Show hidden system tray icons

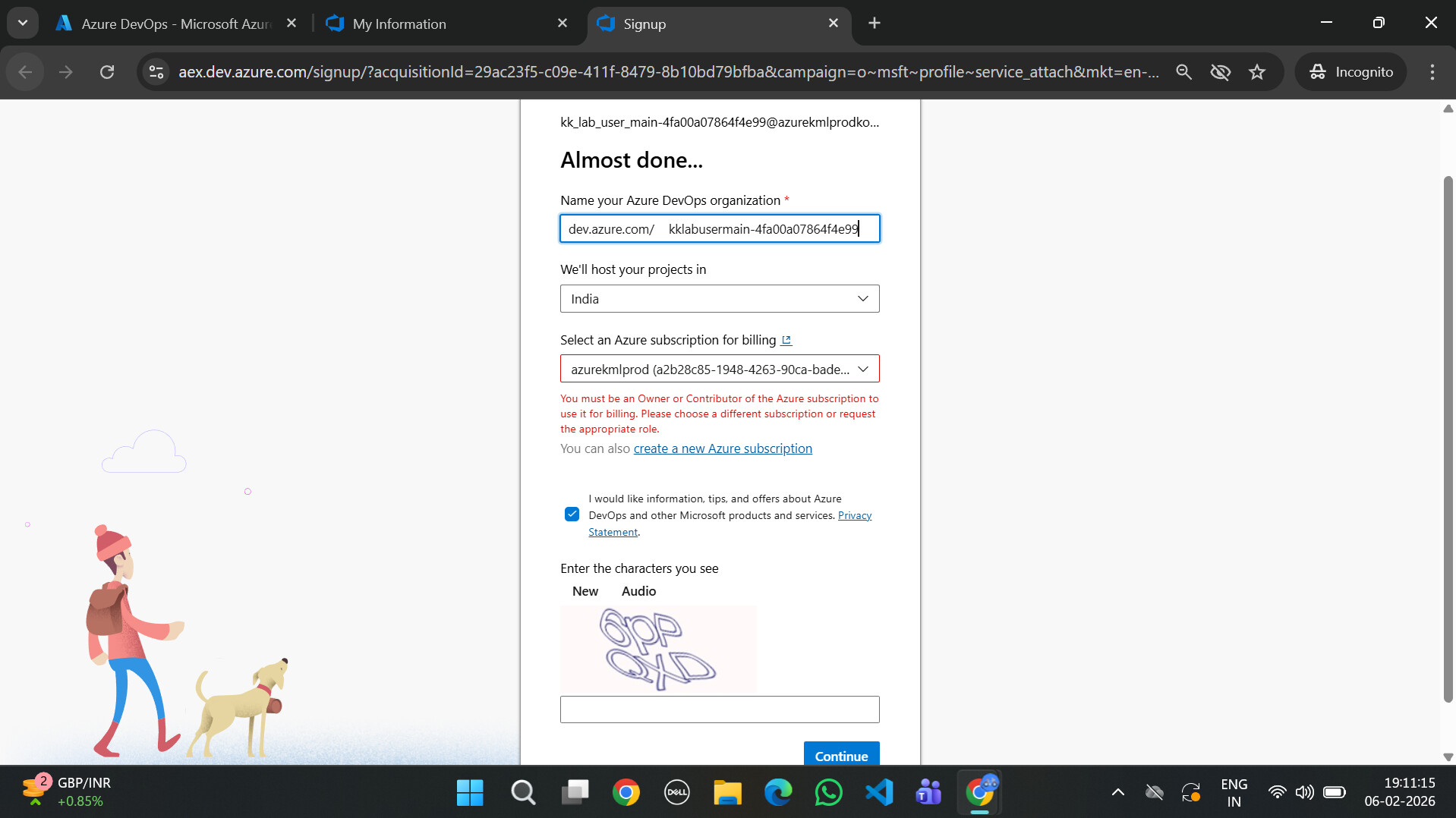[1117, 793]
